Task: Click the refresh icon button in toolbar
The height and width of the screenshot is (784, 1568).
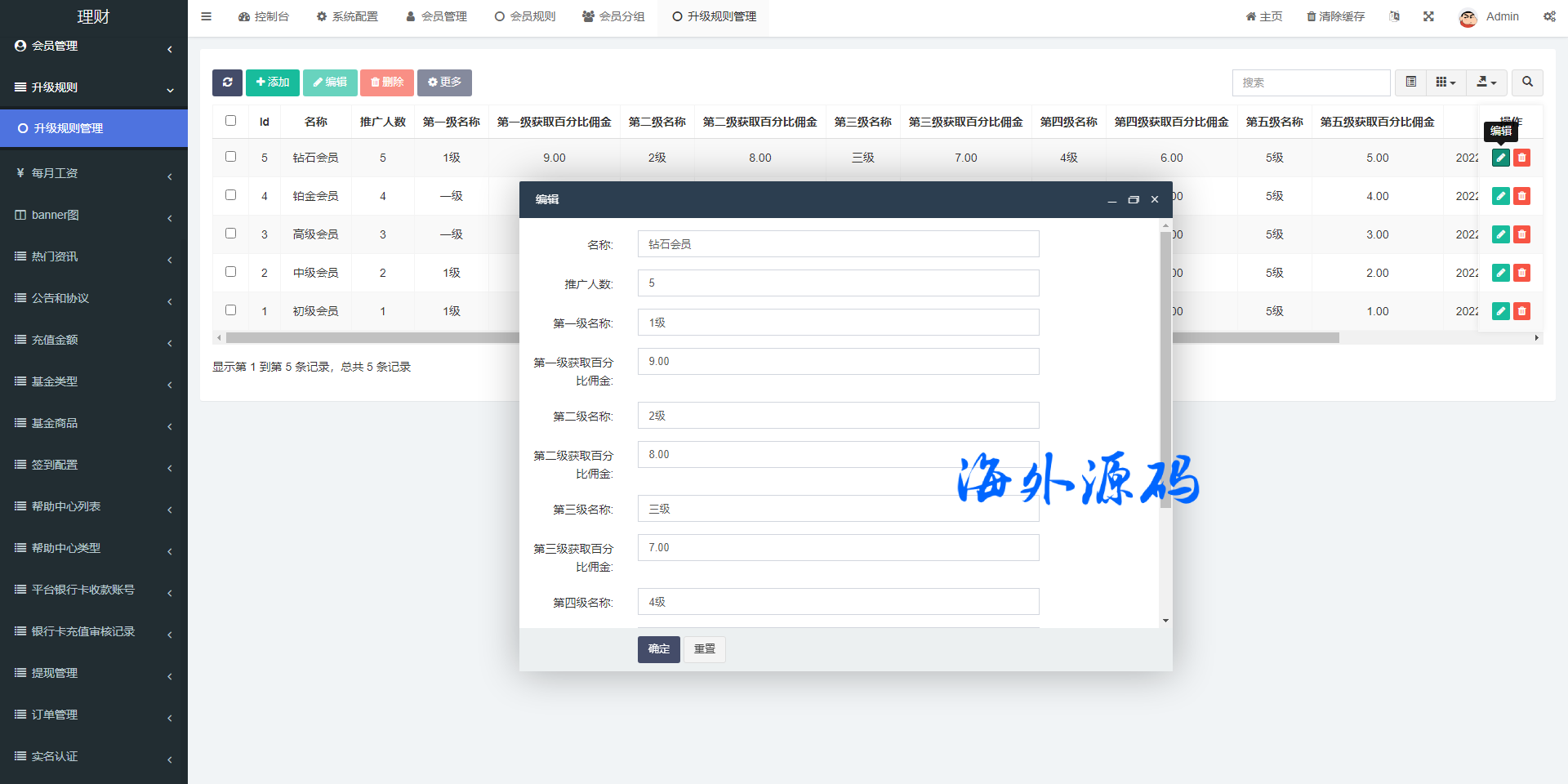Action: [x=227, y=82]
